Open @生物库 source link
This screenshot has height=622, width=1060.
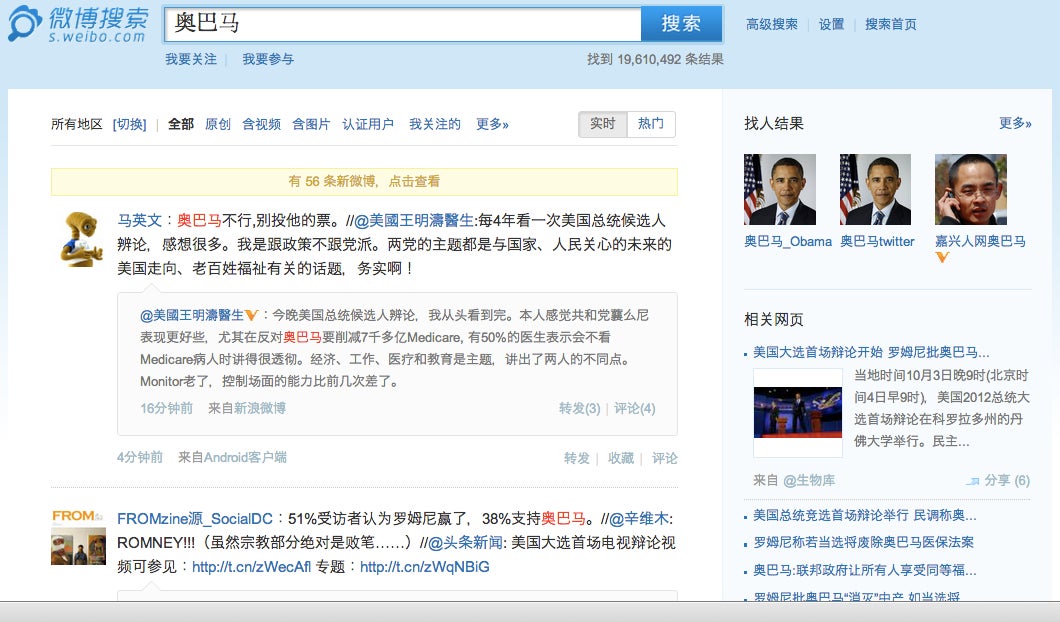809,480
